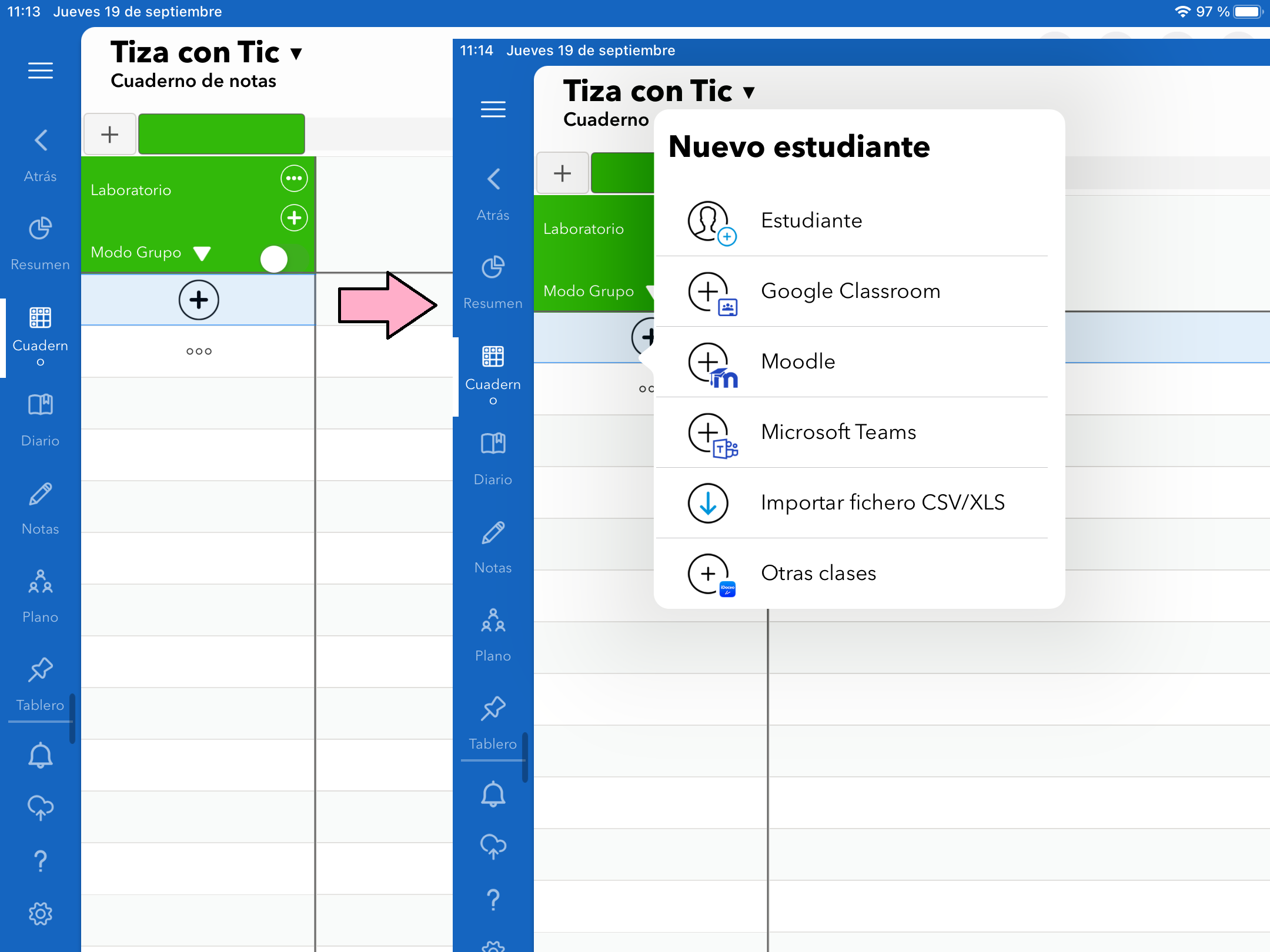This screenshot has height=952, width=1270.
Task: Go back with the left Atrás arrow
Action: (x=40, y=141)
